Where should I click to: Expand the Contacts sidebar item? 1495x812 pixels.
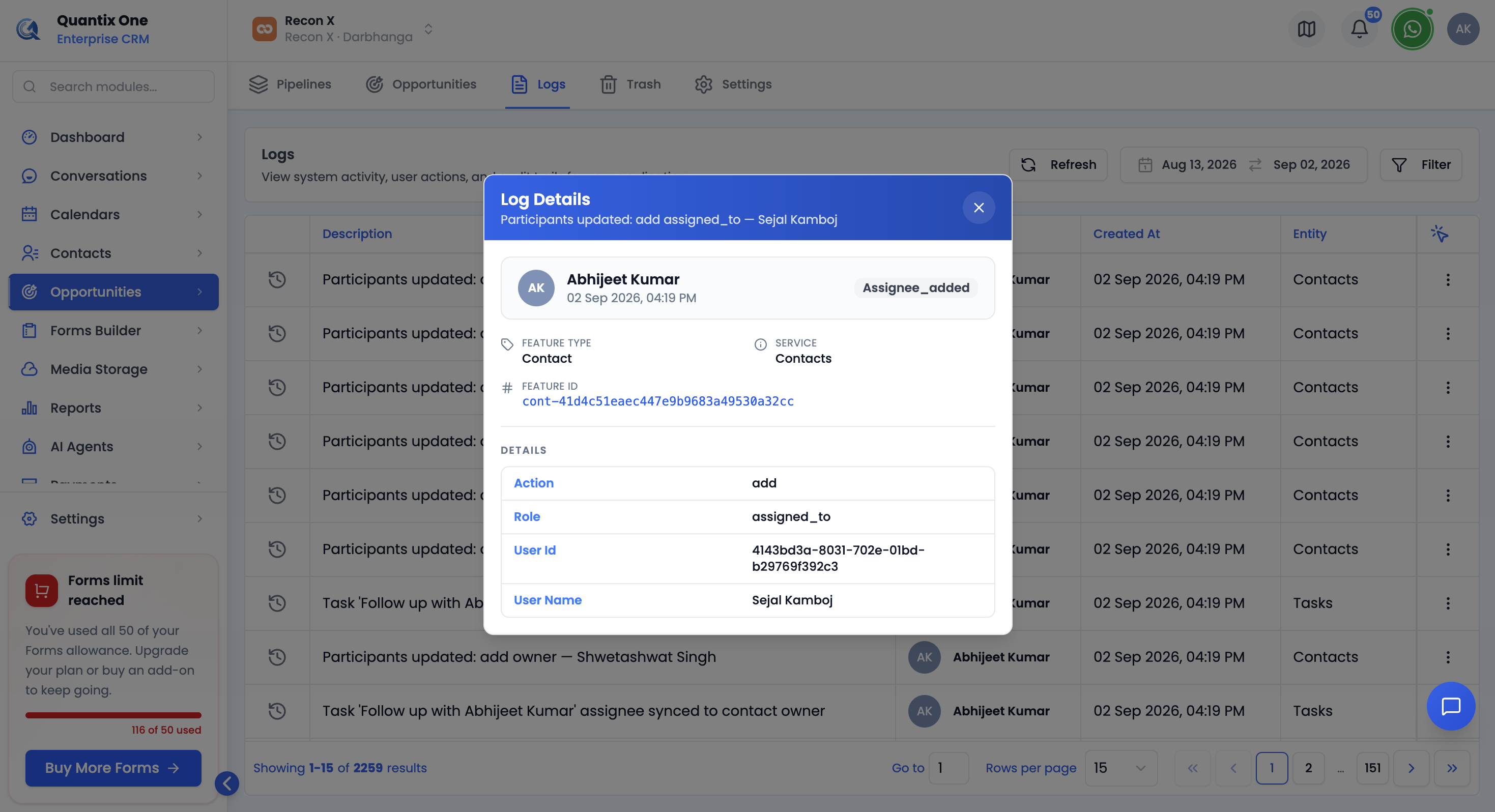coord(114,253)
